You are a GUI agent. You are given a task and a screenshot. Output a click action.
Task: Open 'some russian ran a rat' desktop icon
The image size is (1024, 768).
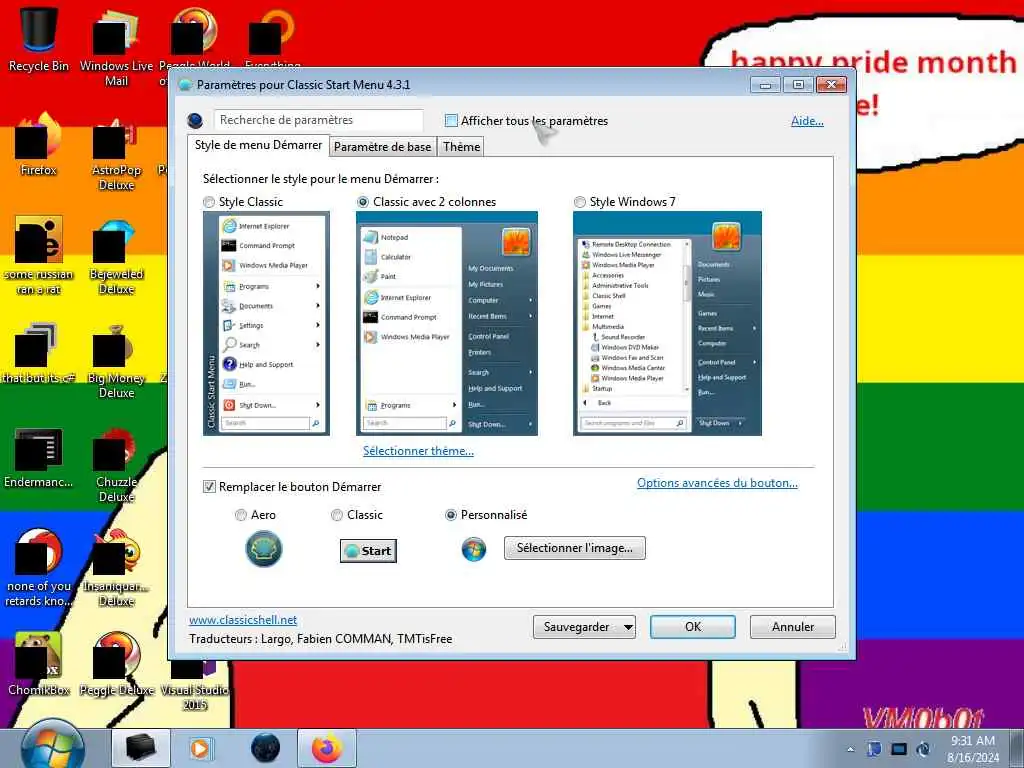(39, 257)
